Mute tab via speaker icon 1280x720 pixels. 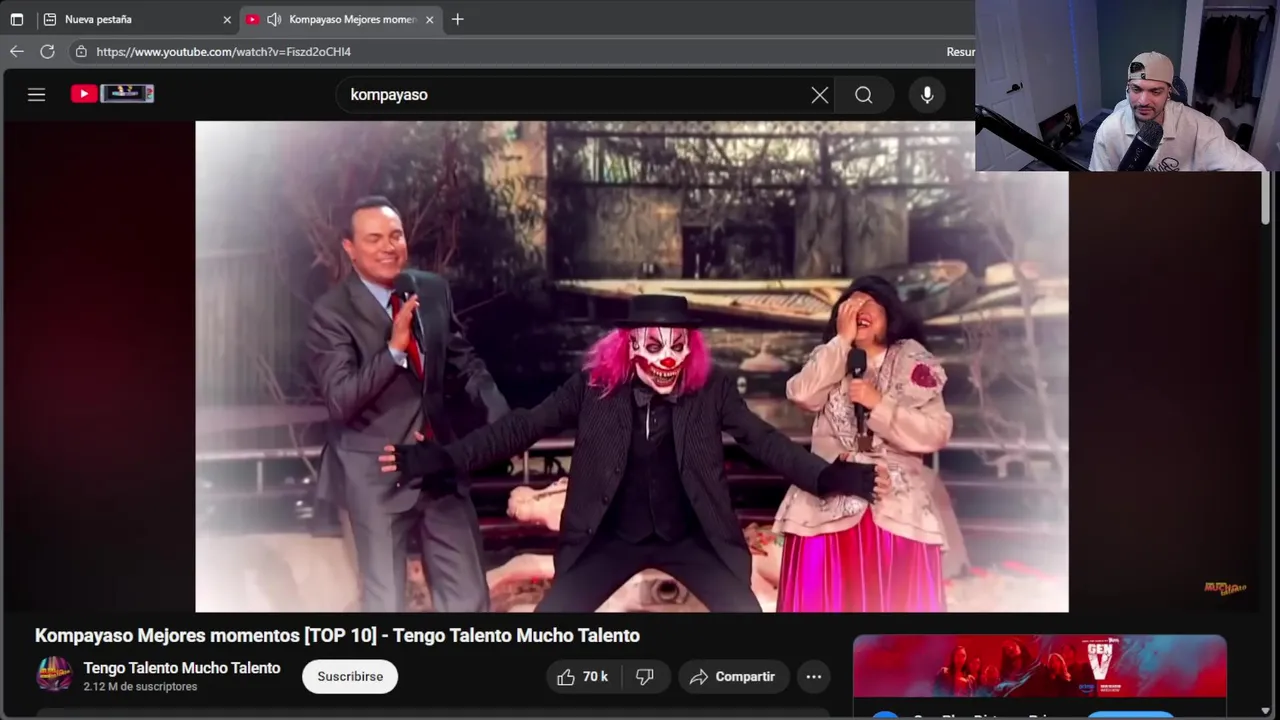click(273, 19)
